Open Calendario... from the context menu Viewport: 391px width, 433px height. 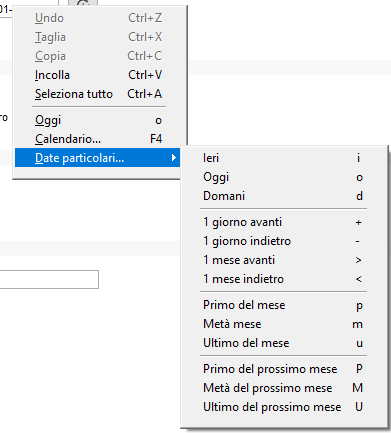(99, 139)
